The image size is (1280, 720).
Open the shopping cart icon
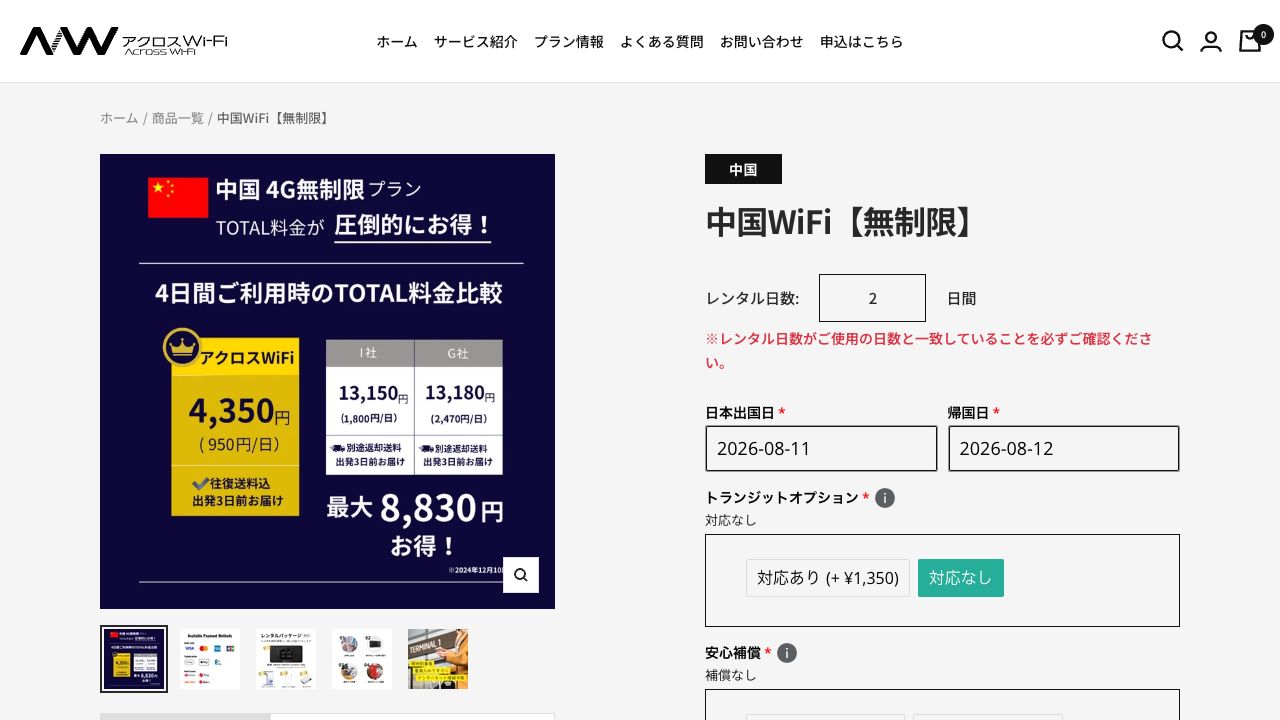point(1250,41)
